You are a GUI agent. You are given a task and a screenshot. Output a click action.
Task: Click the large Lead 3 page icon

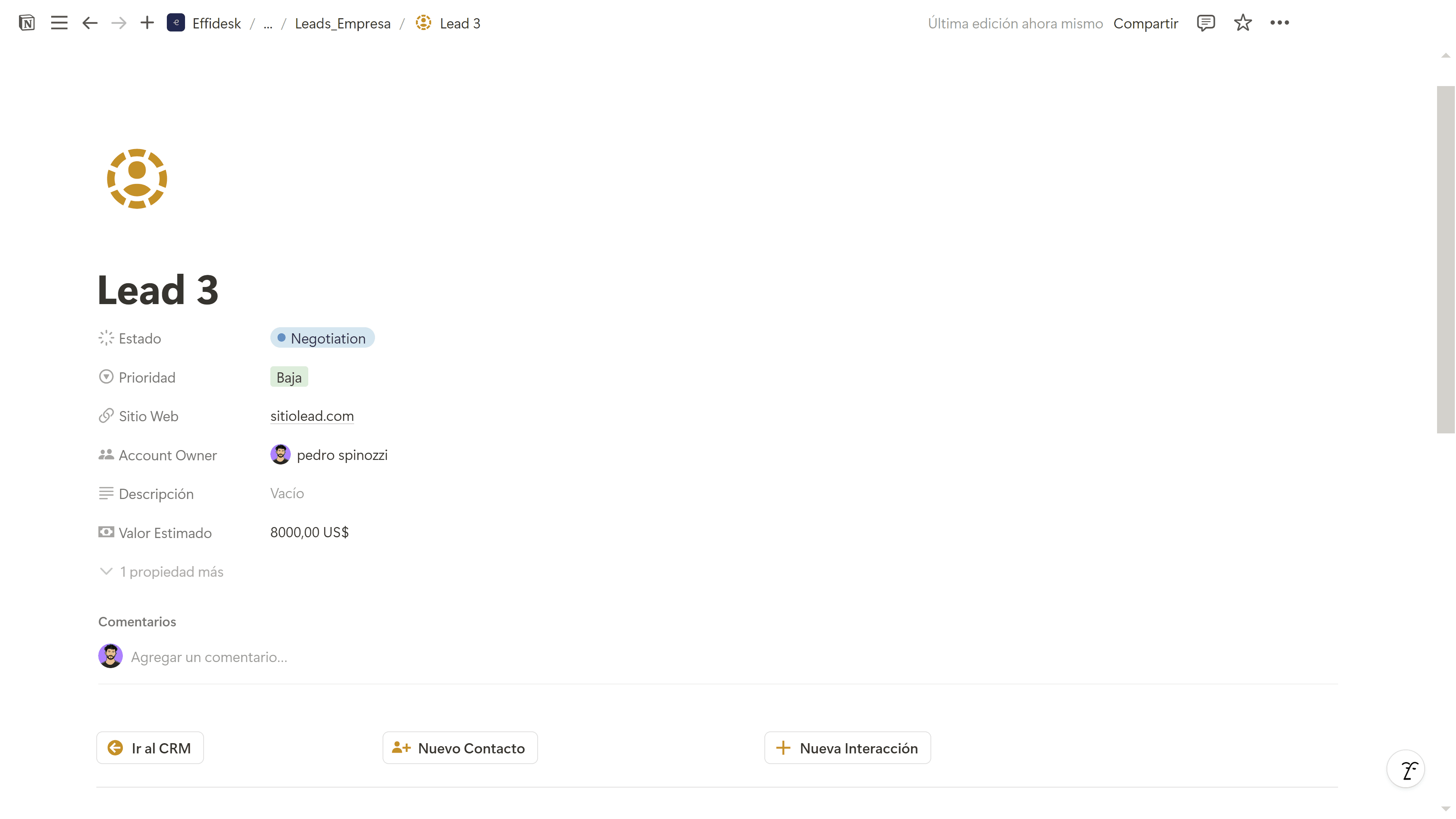[x=137, y=179]
